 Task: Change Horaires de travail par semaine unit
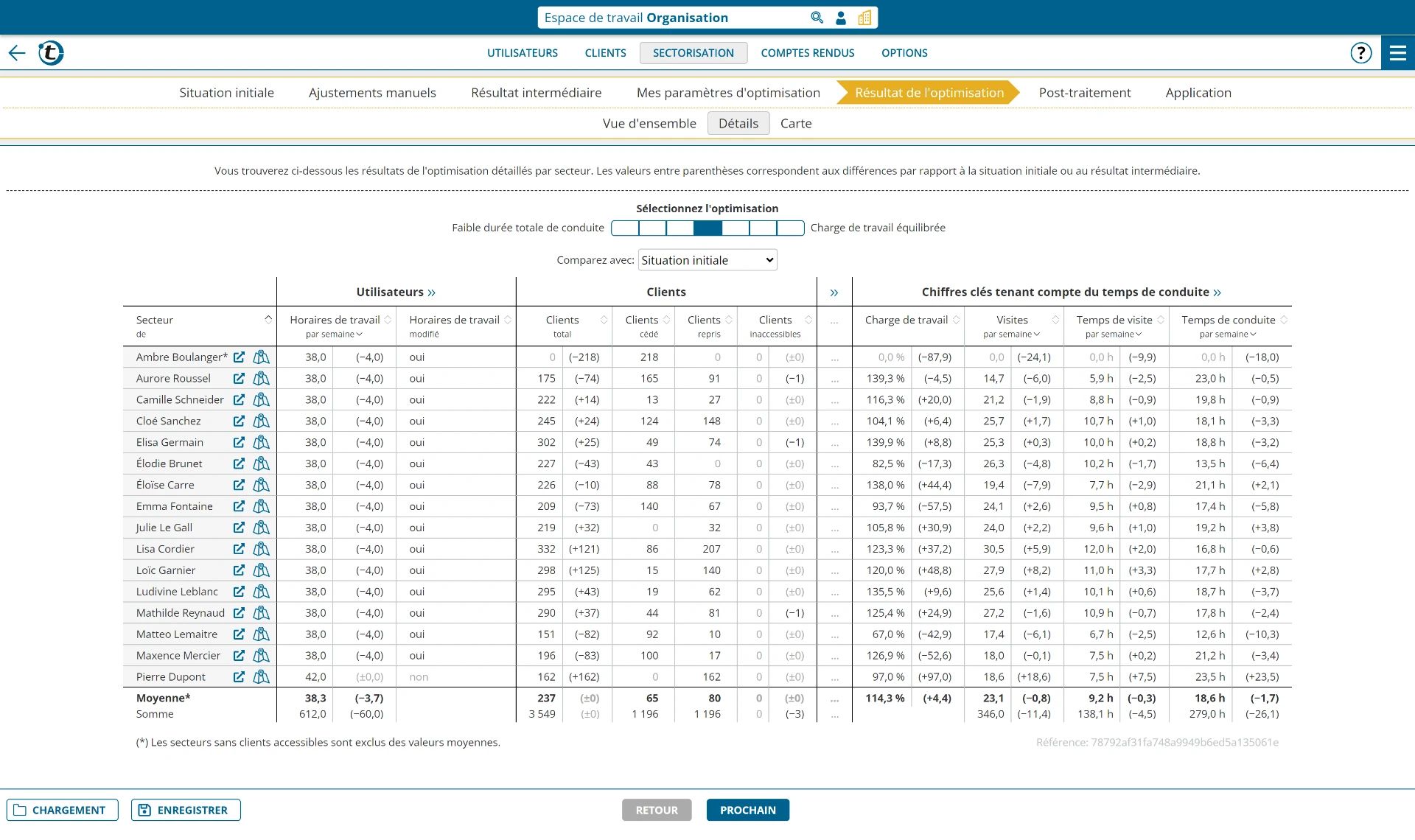(335, 335)
